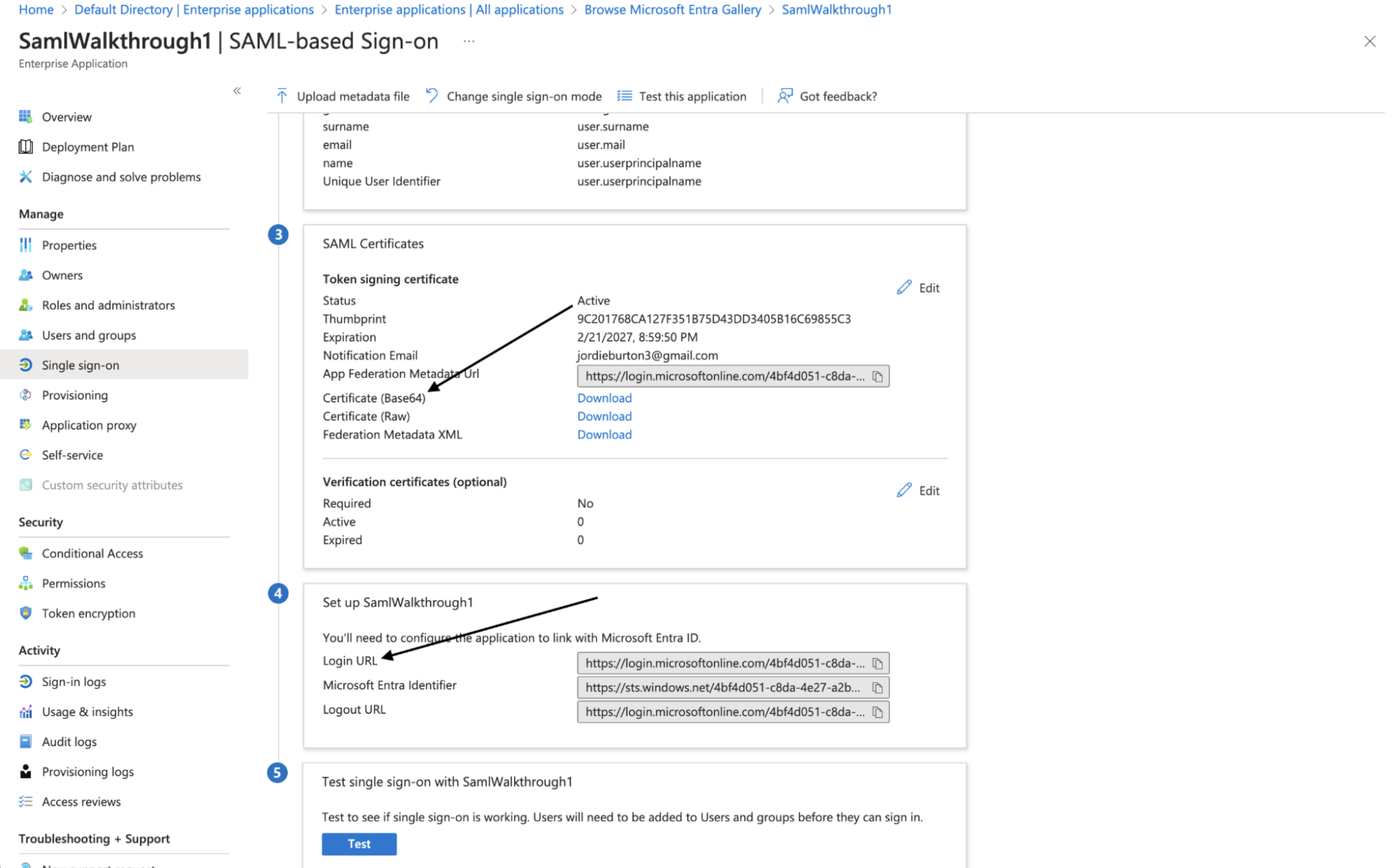The height and width of the screenshot is (868, 1400).
Task: Click the Single sign-on arrow icon
Action: (x=25, y=365)
